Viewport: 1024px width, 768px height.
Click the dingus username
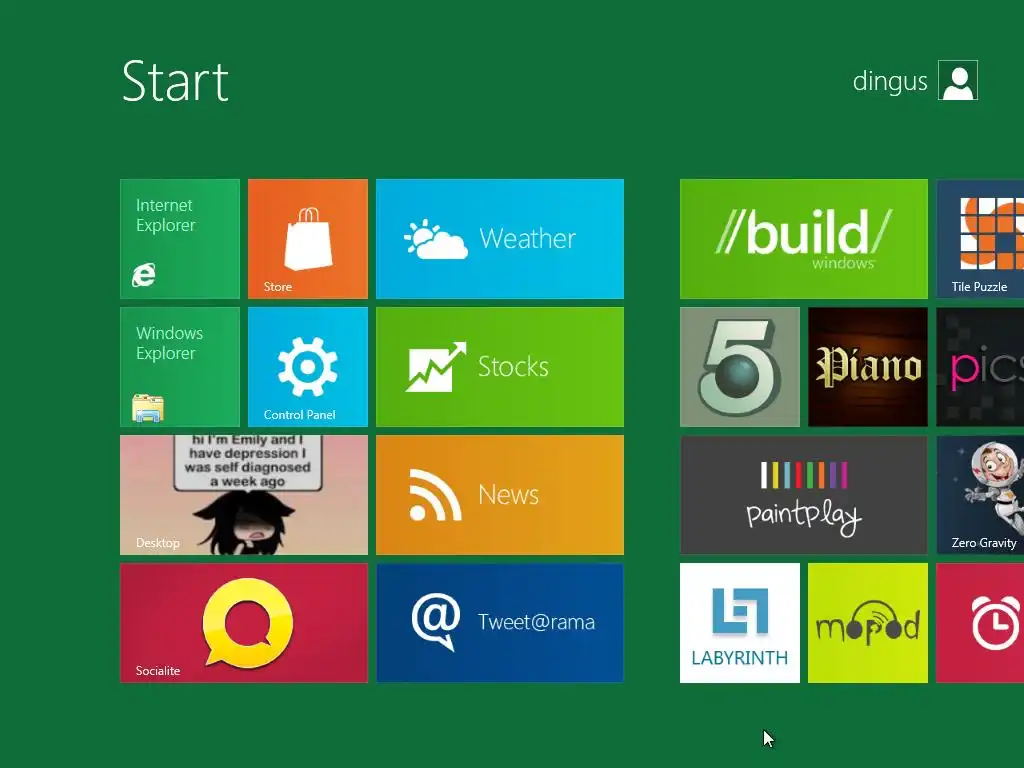tap(889, 82)
